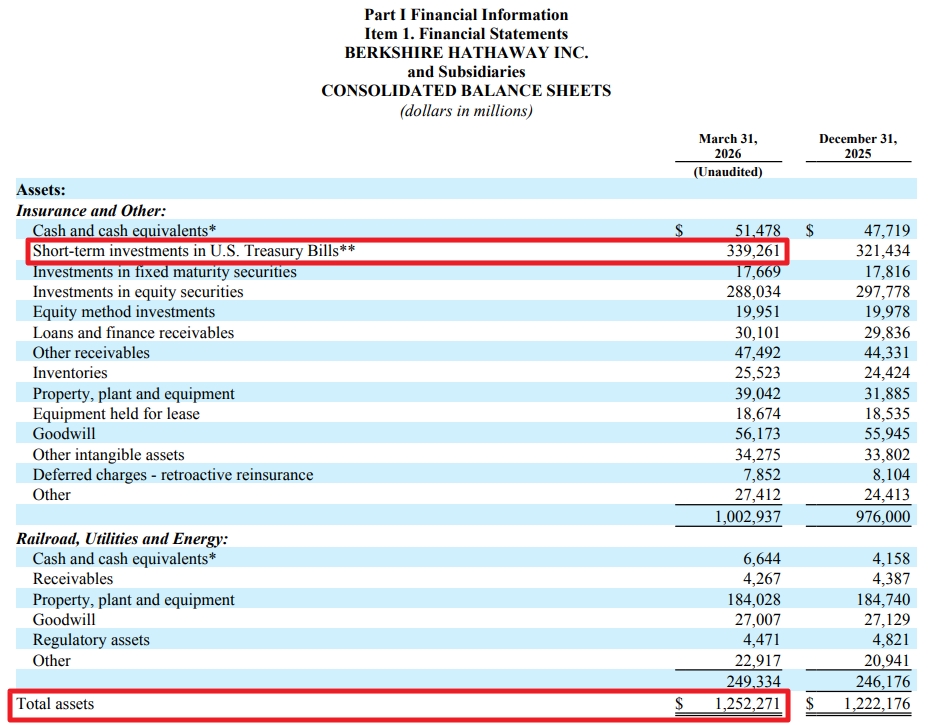Select the Total assets row label
Viewport: 936px width, 725px height.
pyautogui.click(x=55, y=704)
